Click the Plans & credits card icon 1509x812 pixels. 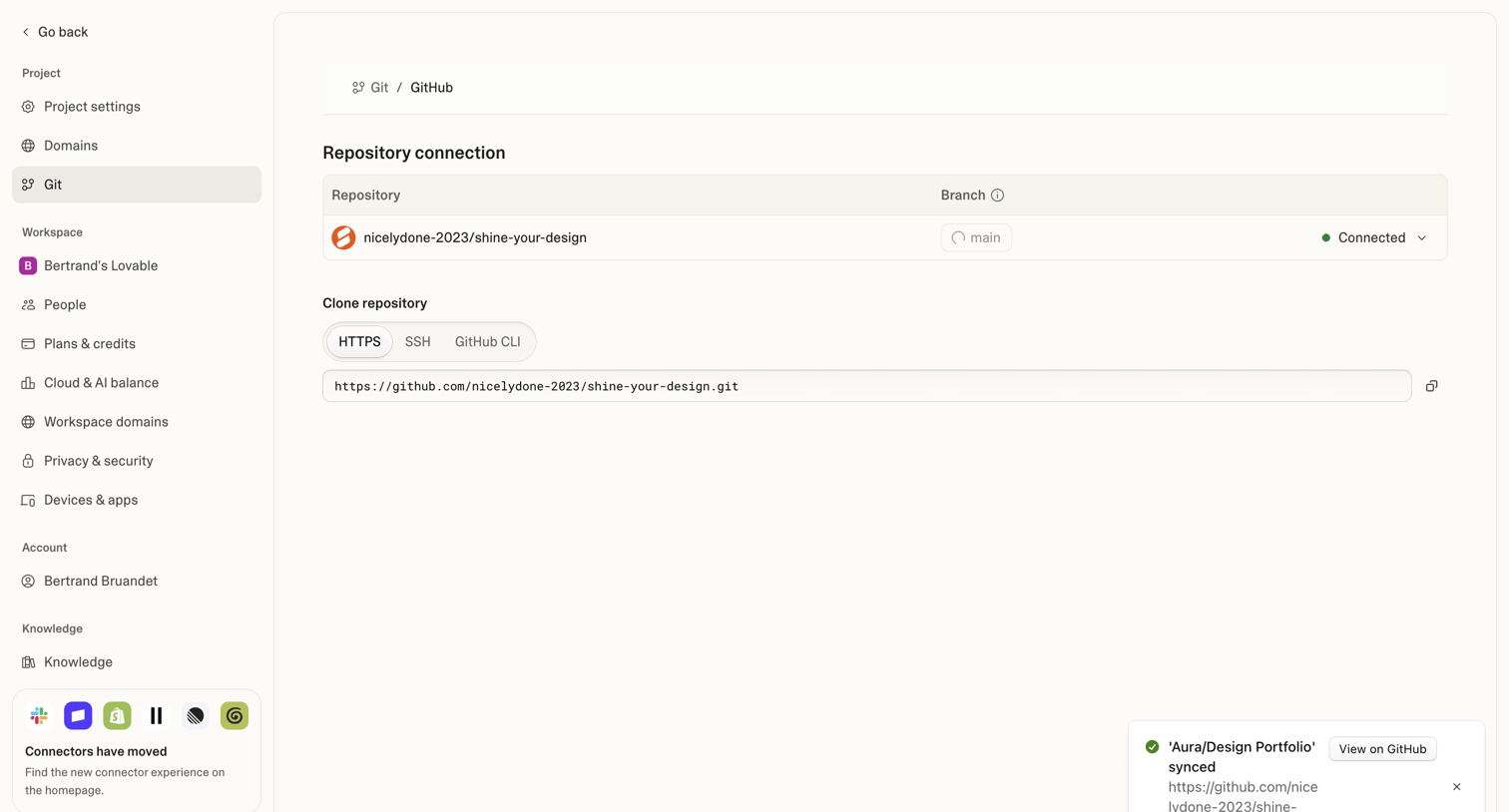[x=28, y=344]
